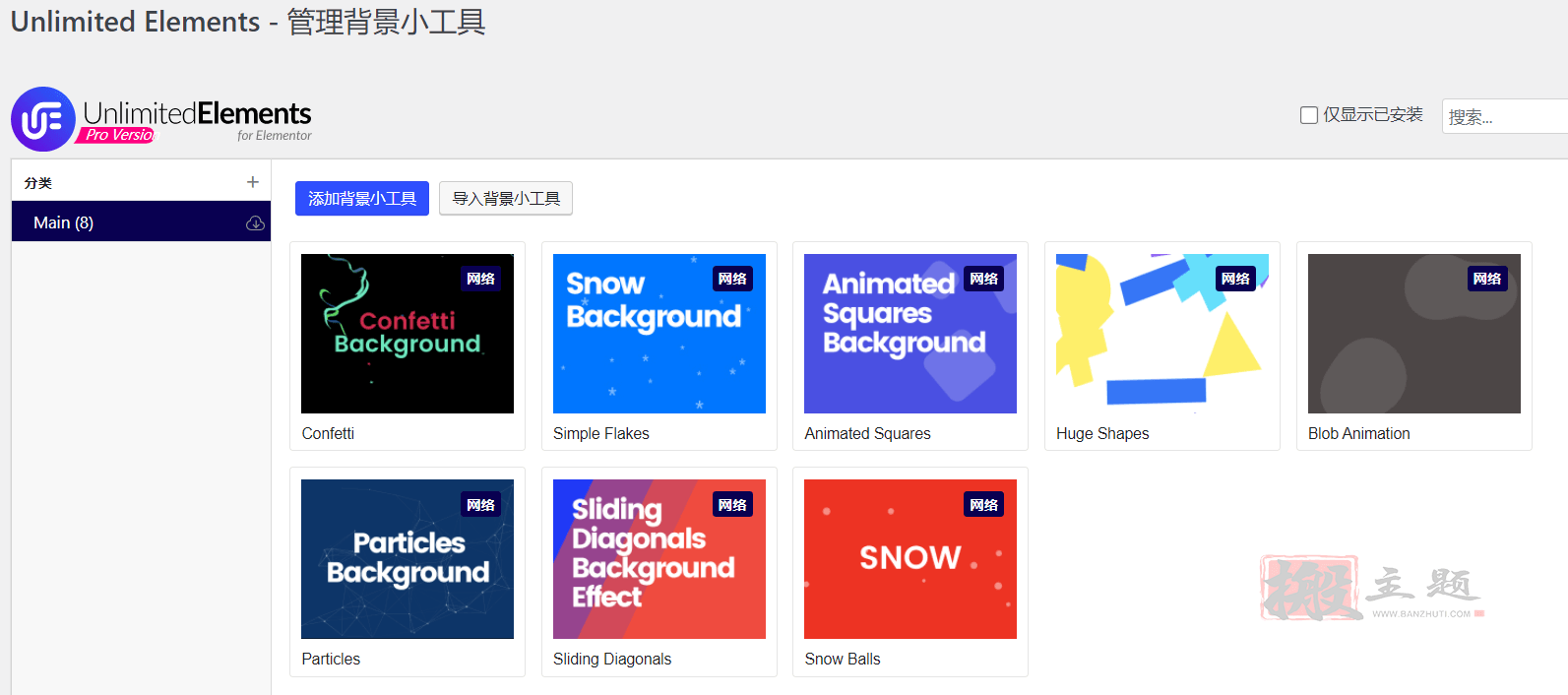
Task: Click the Pro Version badge under logo
Action: pos(116,135)
